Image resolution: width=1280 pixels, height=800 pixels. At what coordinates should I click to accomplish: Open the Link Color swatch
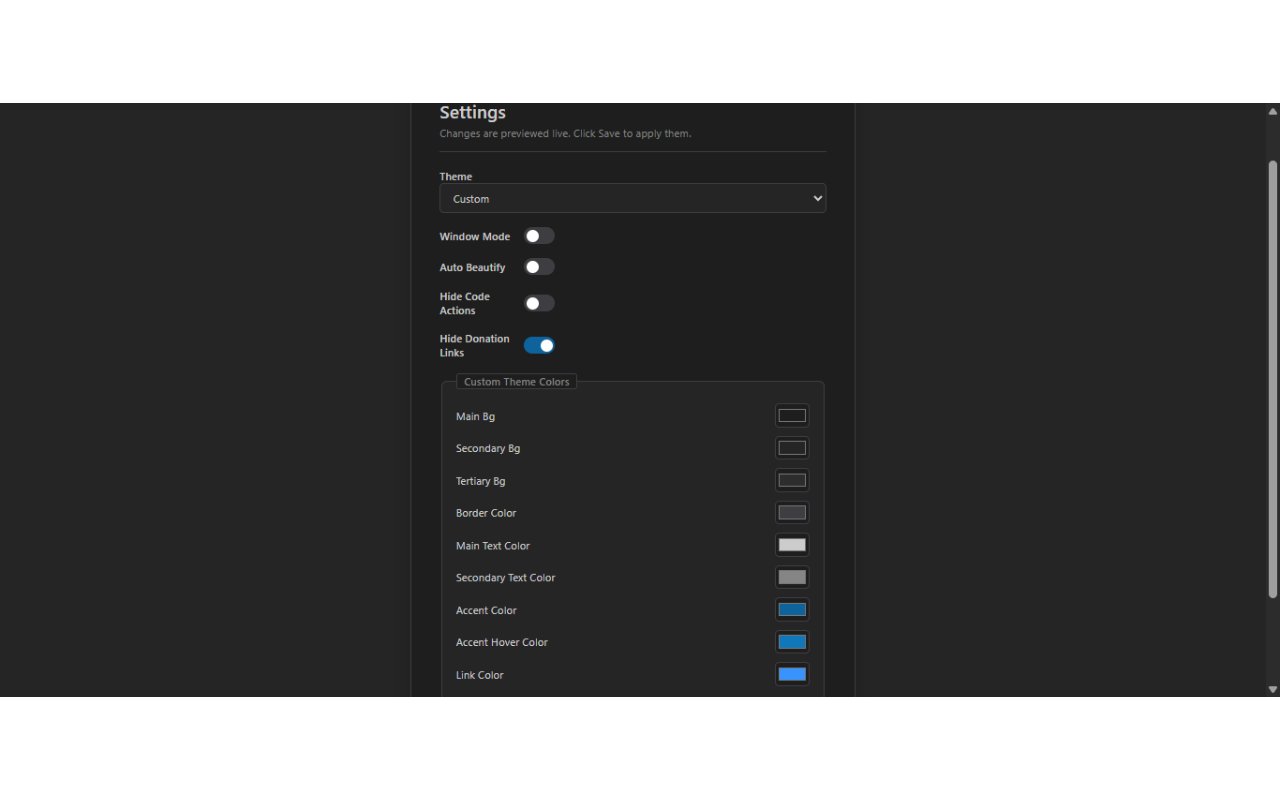pos(792,674)
